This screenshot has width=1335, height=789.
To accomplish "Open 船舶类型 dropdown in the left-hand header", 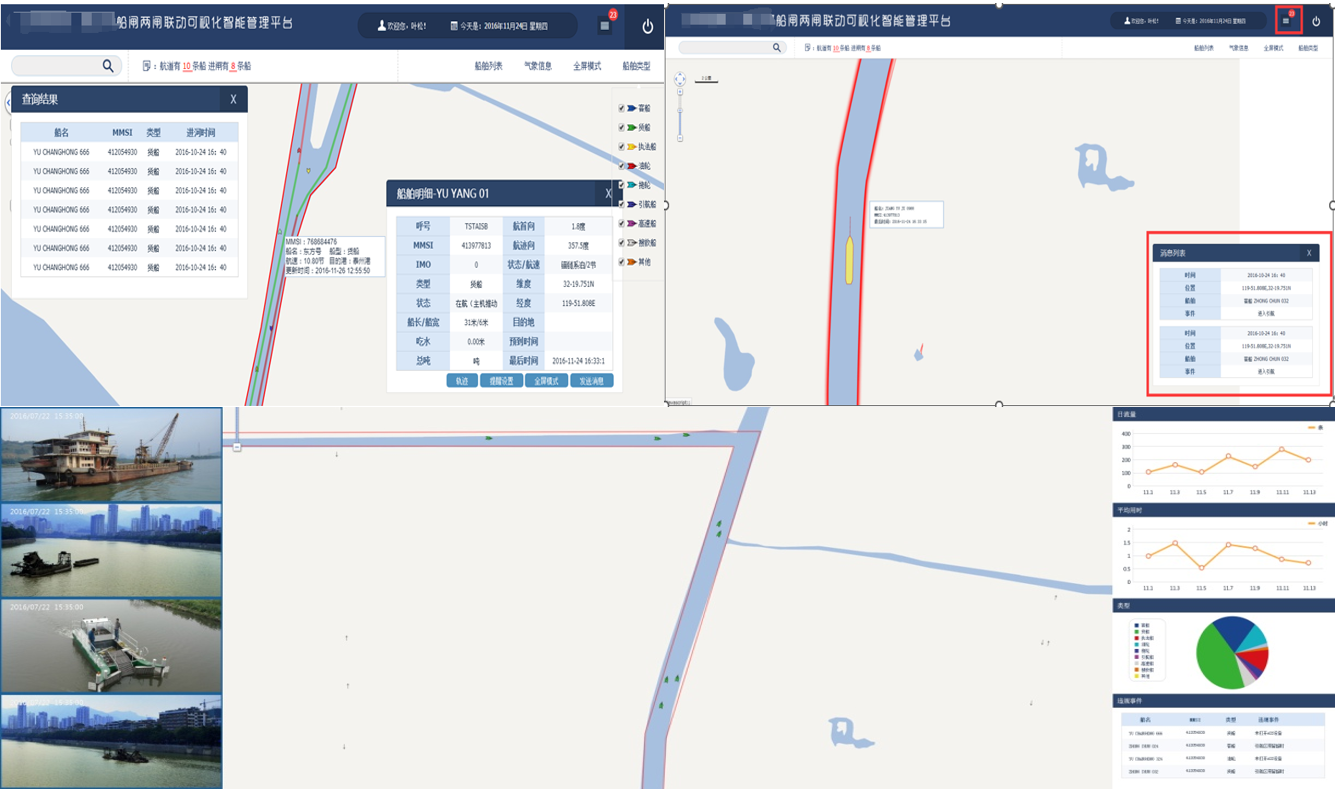I will [x=636, y=66].
